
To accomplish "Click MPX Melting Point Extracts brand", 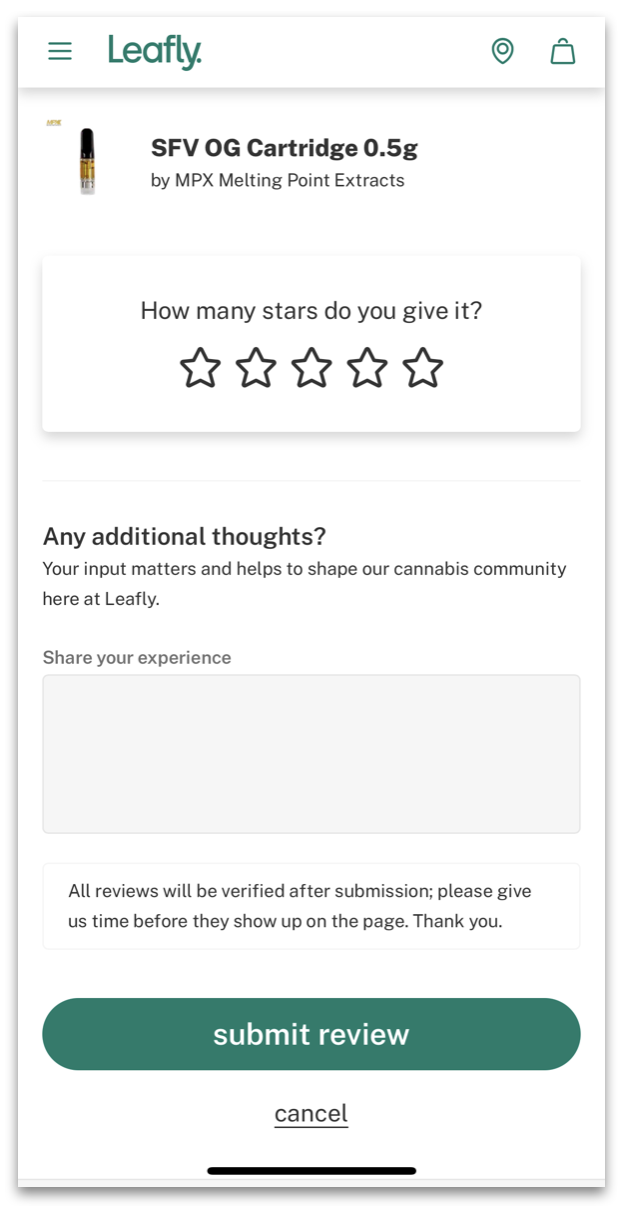I will [x=290, y=181].
